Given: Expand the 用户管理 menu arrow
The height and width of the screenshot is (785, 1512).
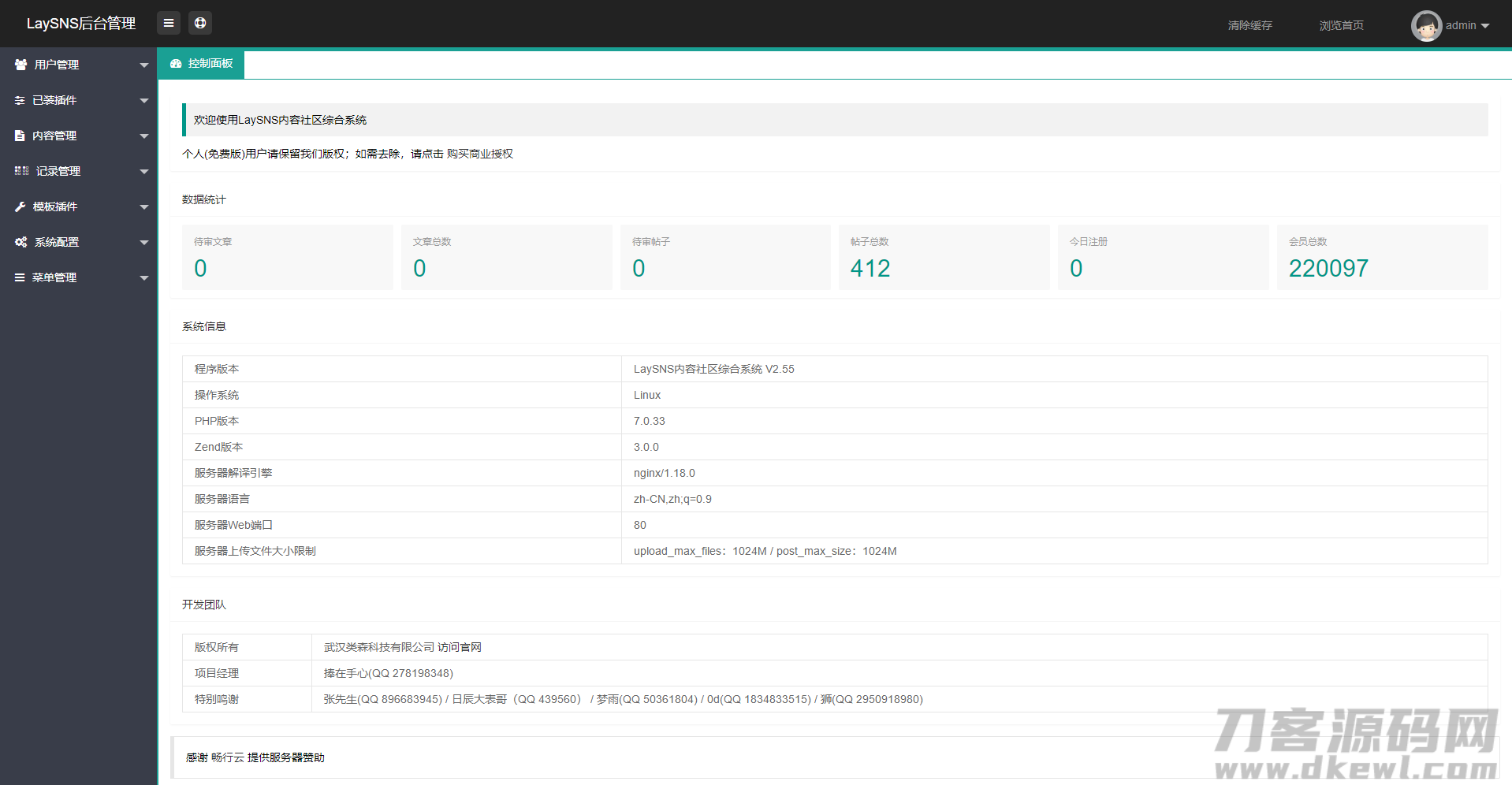Looking at the screenshot, I should (x=143, y=65).
